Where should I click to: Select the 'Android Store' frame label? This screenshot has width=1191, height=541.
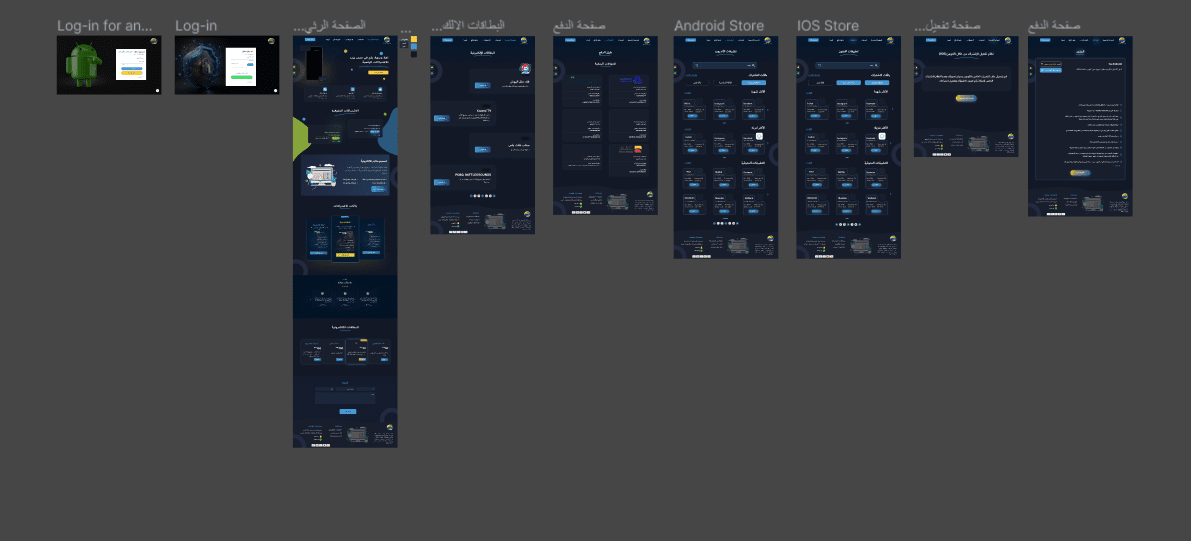pyautogui.click(x=719, y=26)
